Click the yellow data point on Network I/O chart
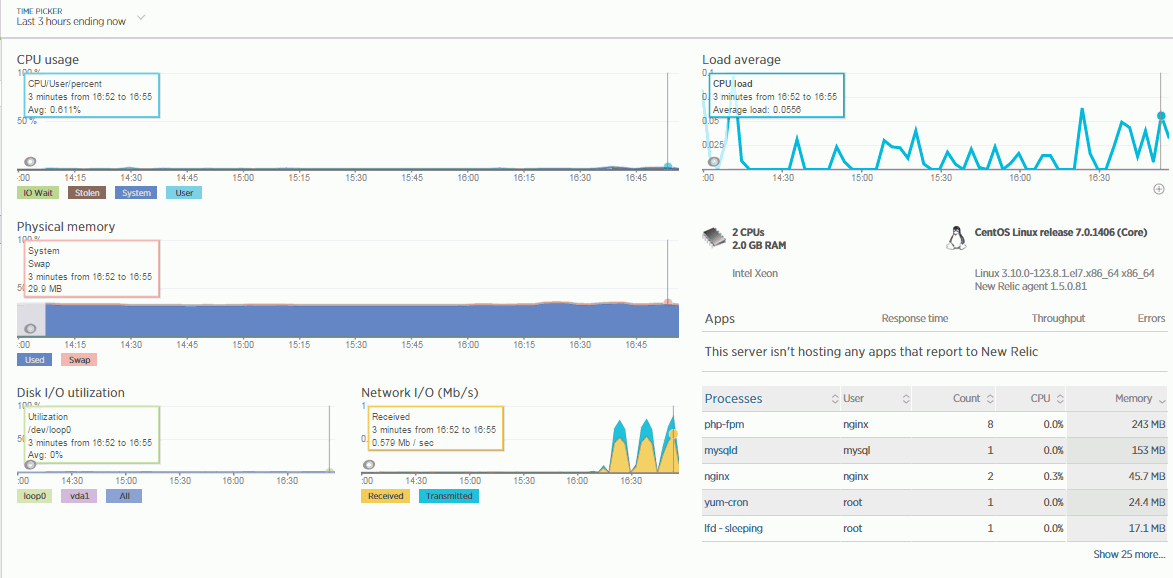This screenshot has width=1173, height=578. 673,433
